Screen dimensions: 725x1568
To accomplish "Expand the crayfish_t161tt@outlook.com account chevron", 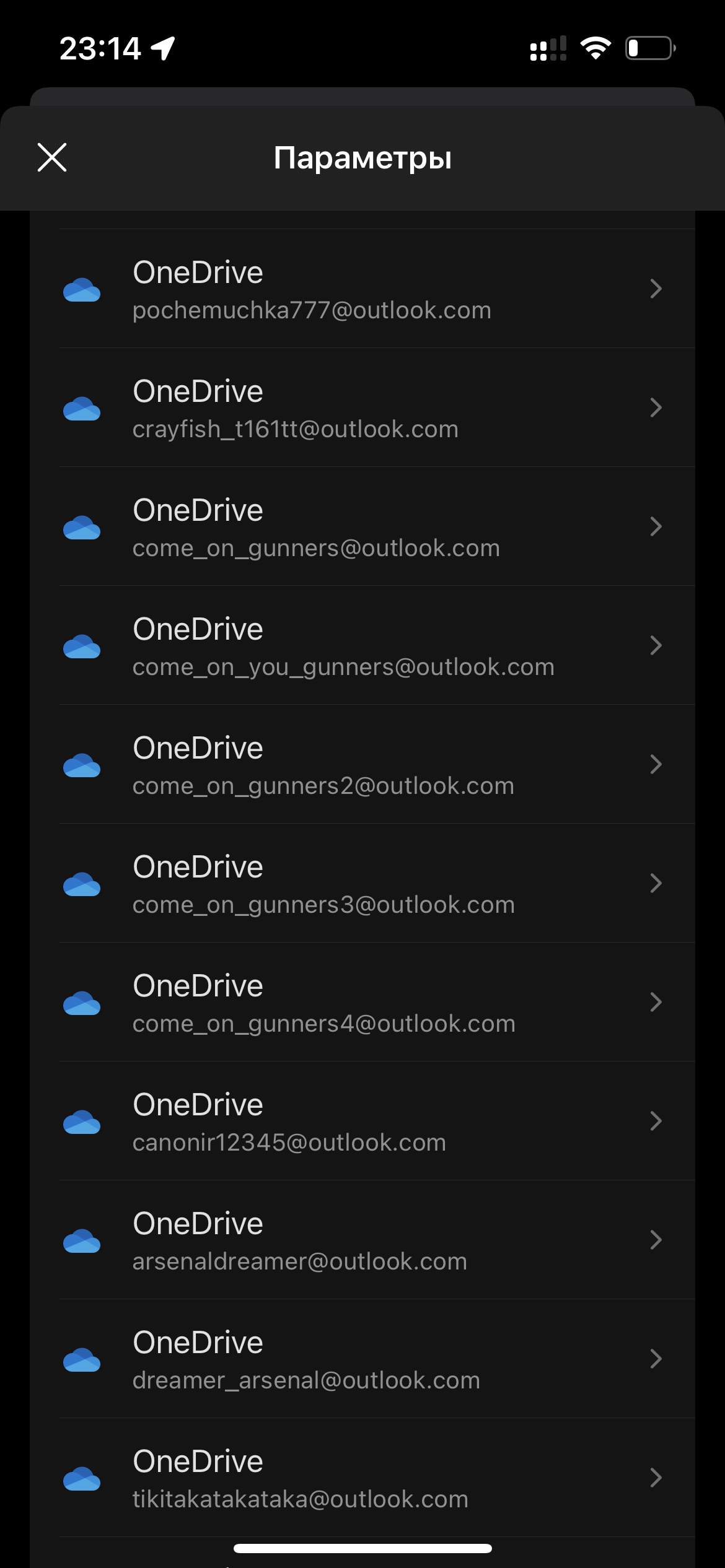I will (656, 407).
